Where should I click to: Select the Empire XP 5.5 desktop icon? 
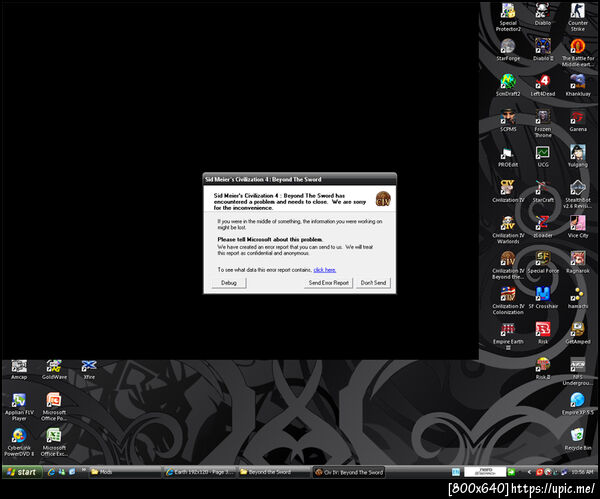577,404
